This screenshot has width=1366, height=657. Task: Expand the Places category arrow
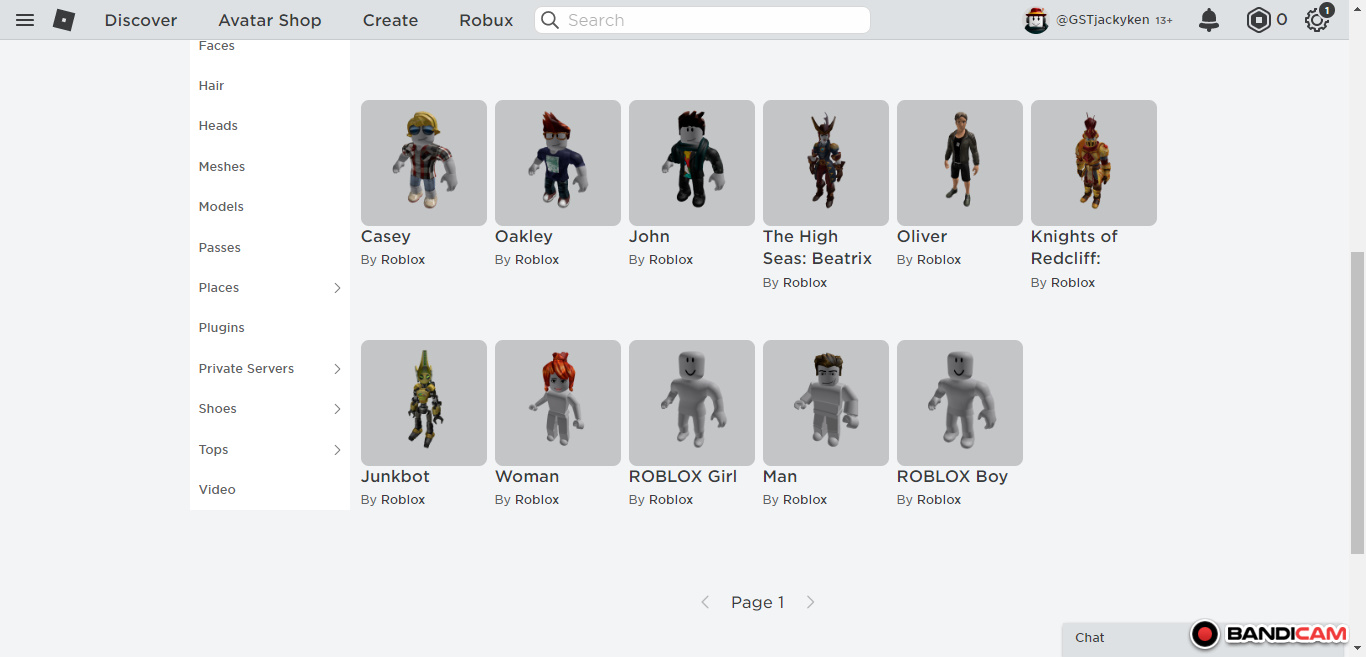pos(337,288)
